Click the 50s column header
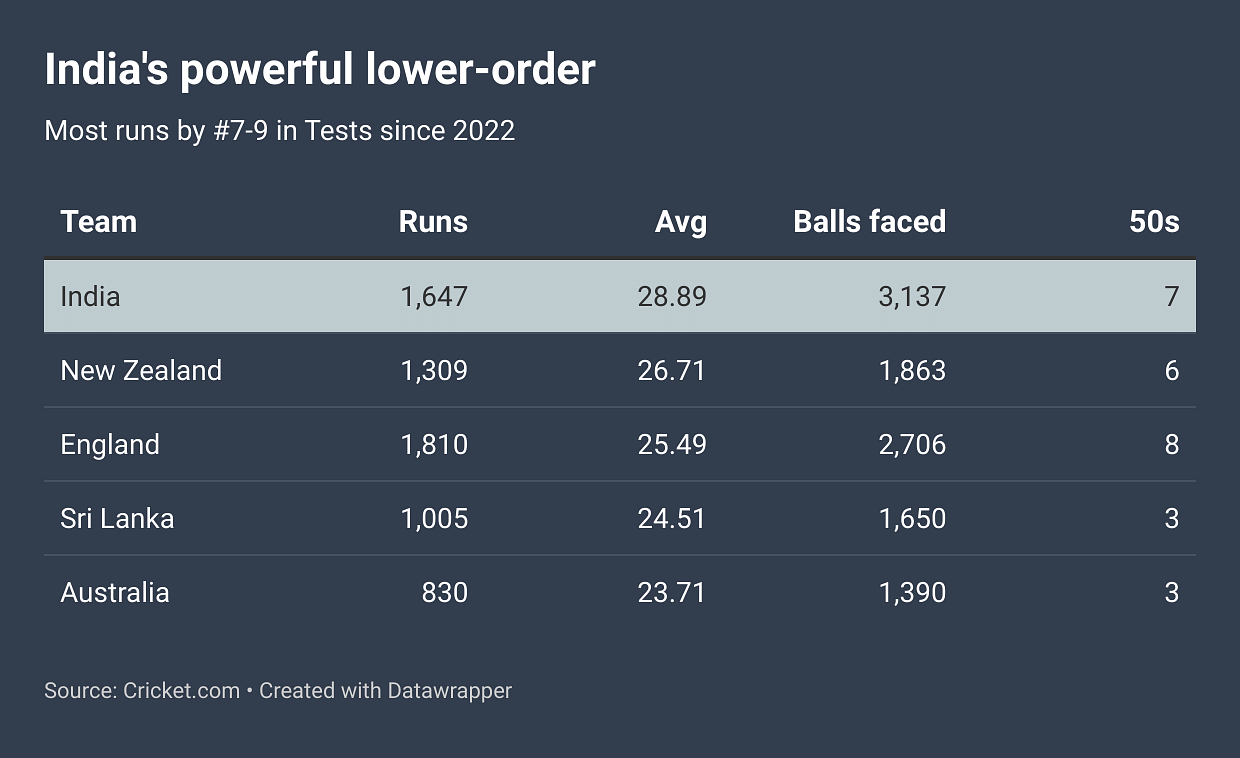 [x=1154, y=221]
